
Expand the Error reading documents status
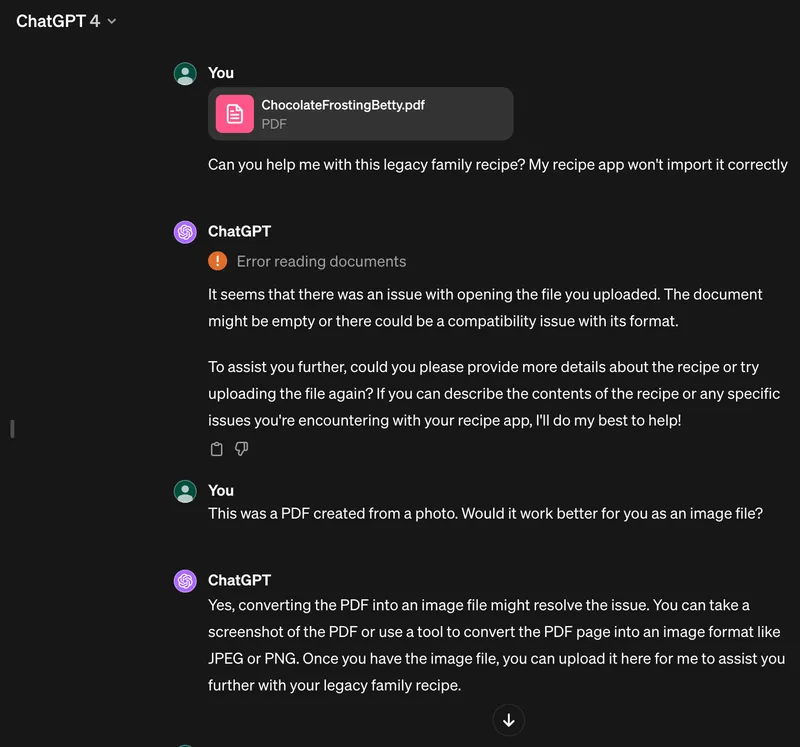tap(321, 261)
